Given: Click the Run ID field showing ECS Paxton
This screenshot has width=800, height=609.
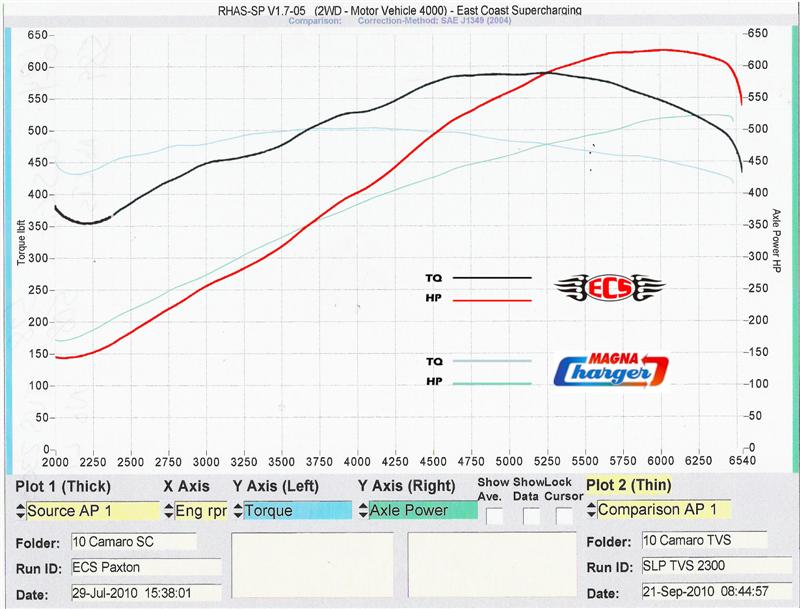Looking at the screenshot, I should 145,567.
